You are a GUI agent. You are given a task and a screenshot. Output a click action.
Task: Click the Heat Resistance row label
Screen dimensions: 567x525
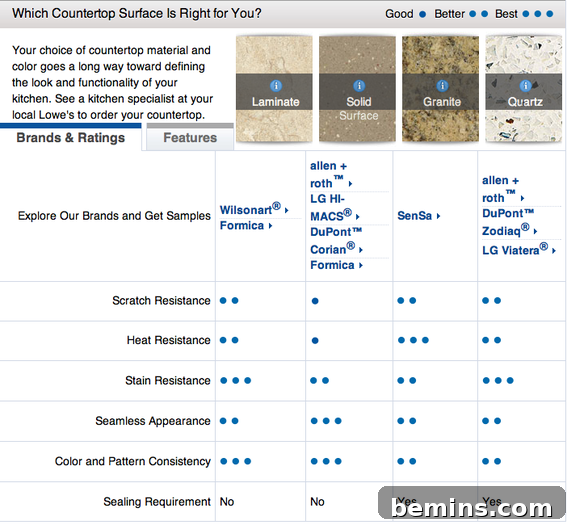(x=169, y=340)
